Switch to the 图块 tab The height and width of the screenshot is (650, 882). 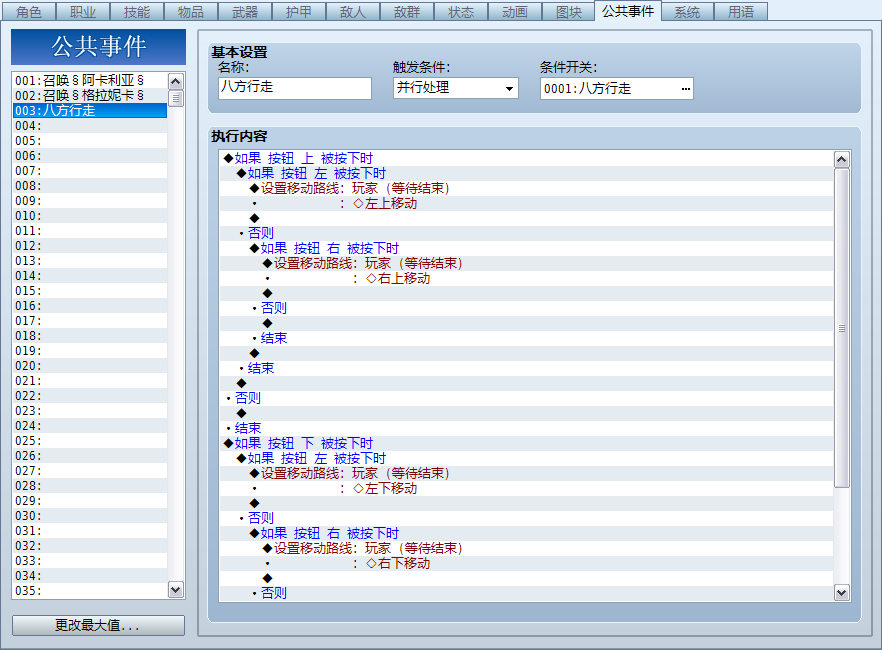pos(569,11)
